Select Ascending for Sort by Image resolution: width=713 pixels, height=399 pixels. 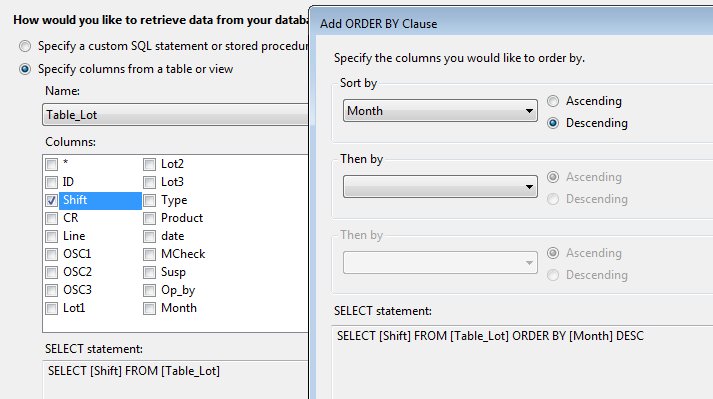[553, 101]
